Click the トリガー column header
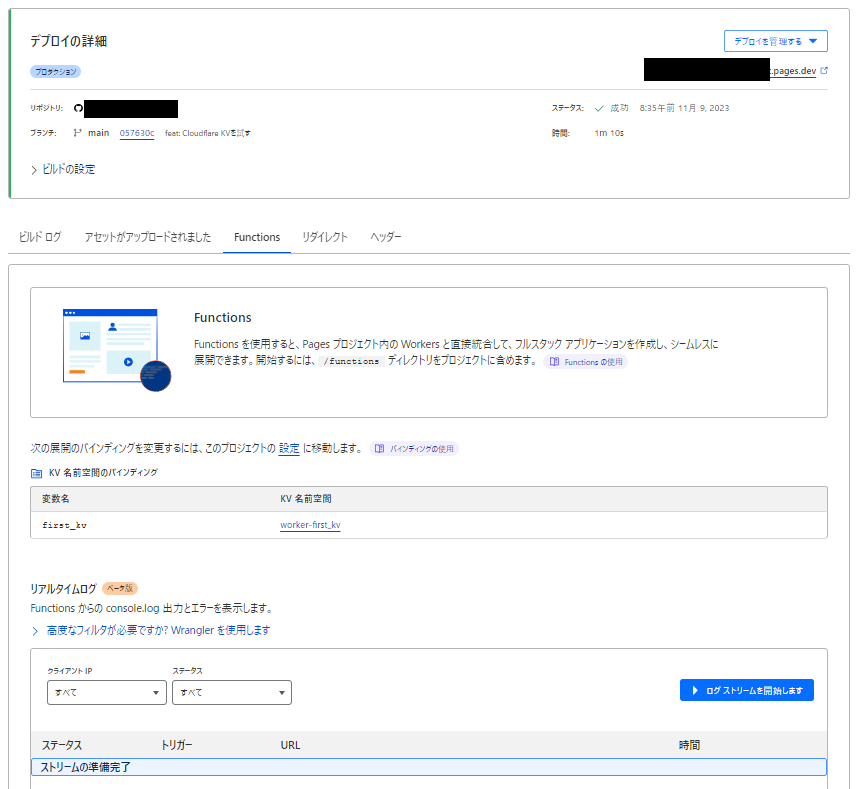This screenshot has width=862, height=789. (176, 745)
